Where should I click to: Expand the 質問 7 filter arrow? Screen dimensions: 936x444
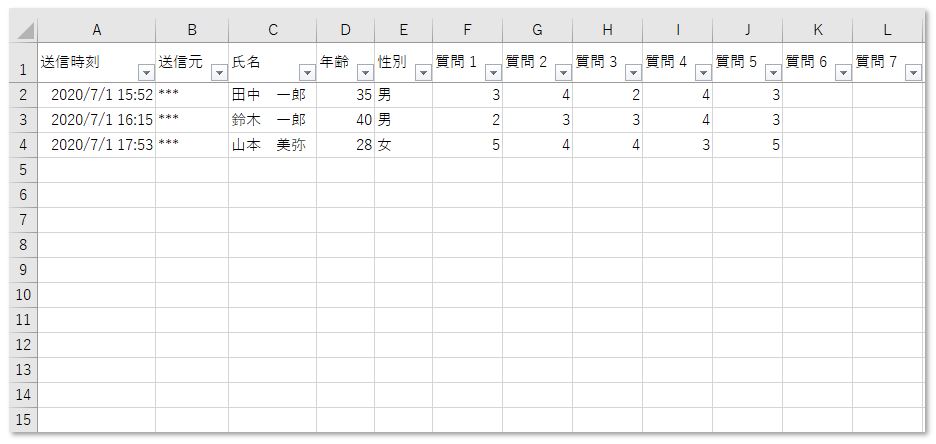click(x=913, y=73)
